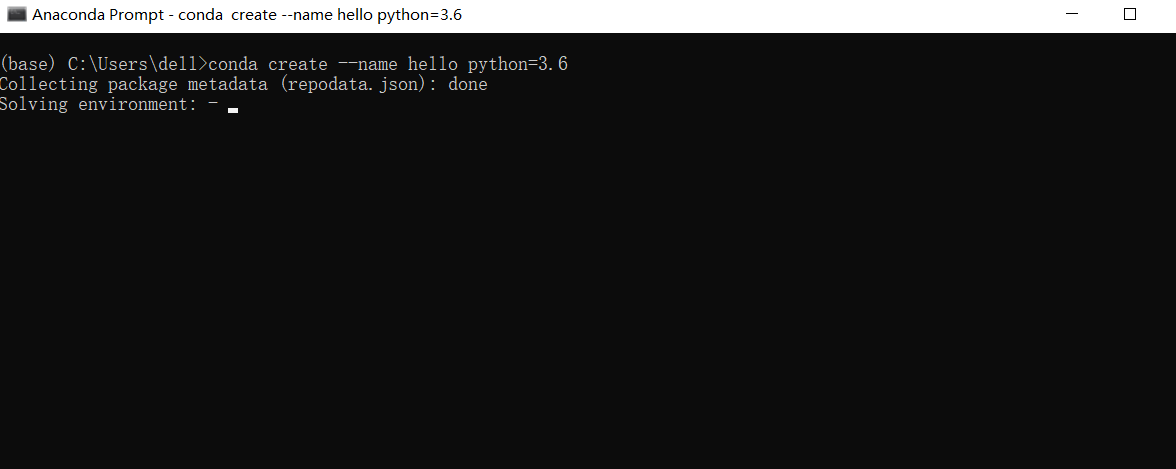1176x469 pixels.
Task: Click "Collecting package metadata" output text
Action: click(x=134, y=84)
